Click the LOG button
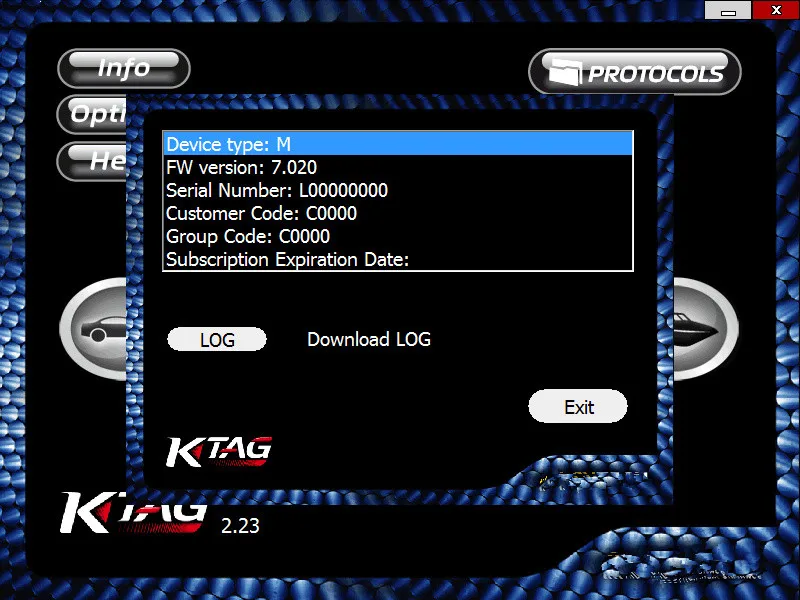 [217, 339]
